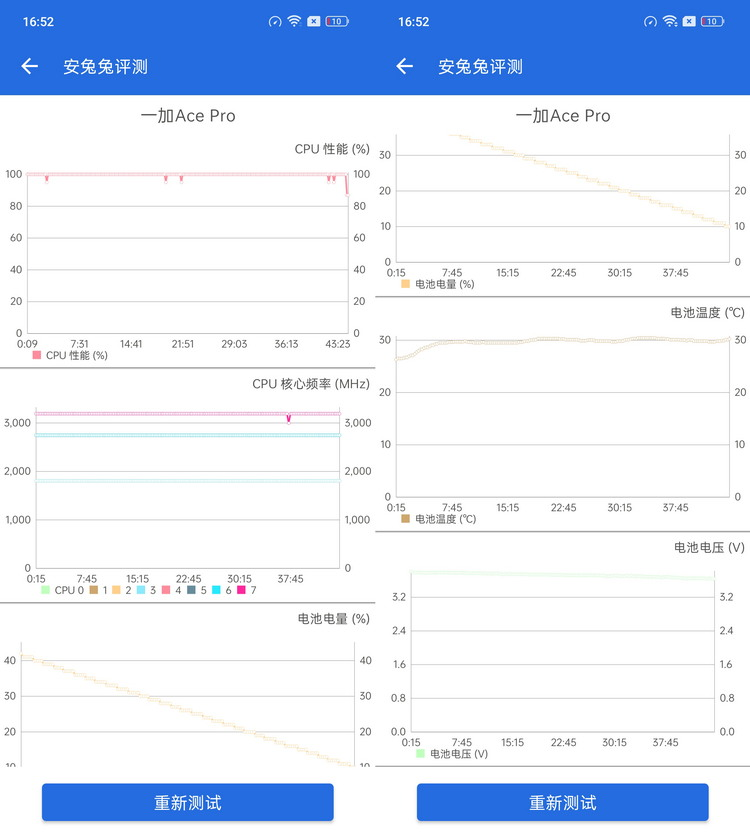Toggle the CPU 6 legend swatch
Image resolution: width=750 pixels, height=838 pixels.
216,590
